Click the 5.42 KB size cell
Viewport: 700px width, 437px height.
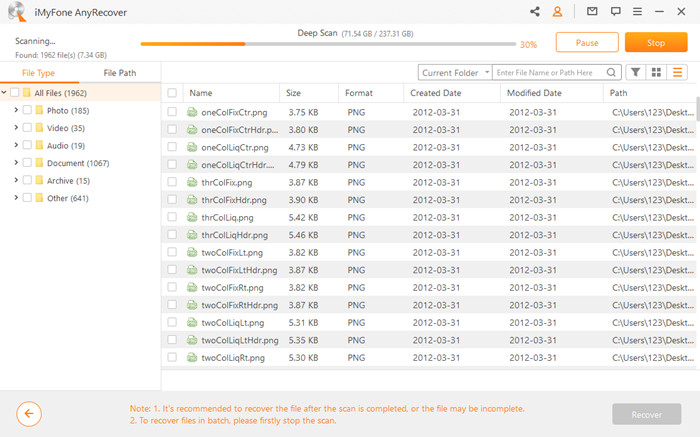pyautogui.click(x=303, y=217)
